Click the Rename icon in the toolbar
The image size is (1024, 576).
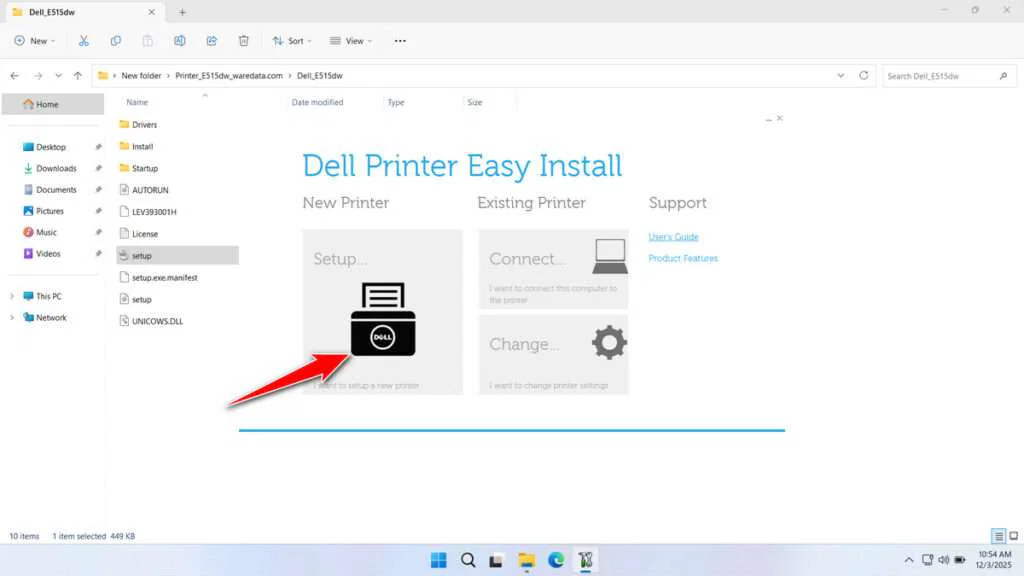(x=179, y=40)
